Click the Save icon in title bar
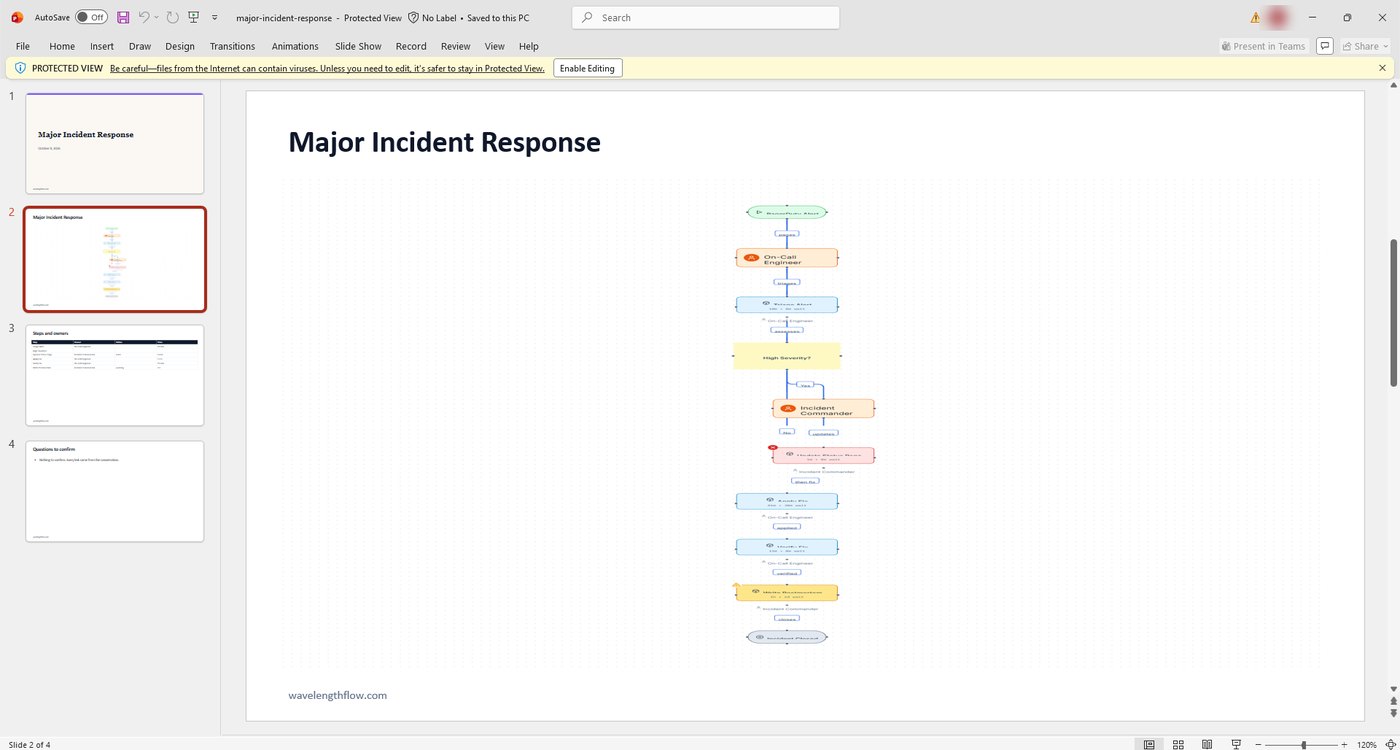This screenshot has height=750, width=1400. tap(123, 17)
